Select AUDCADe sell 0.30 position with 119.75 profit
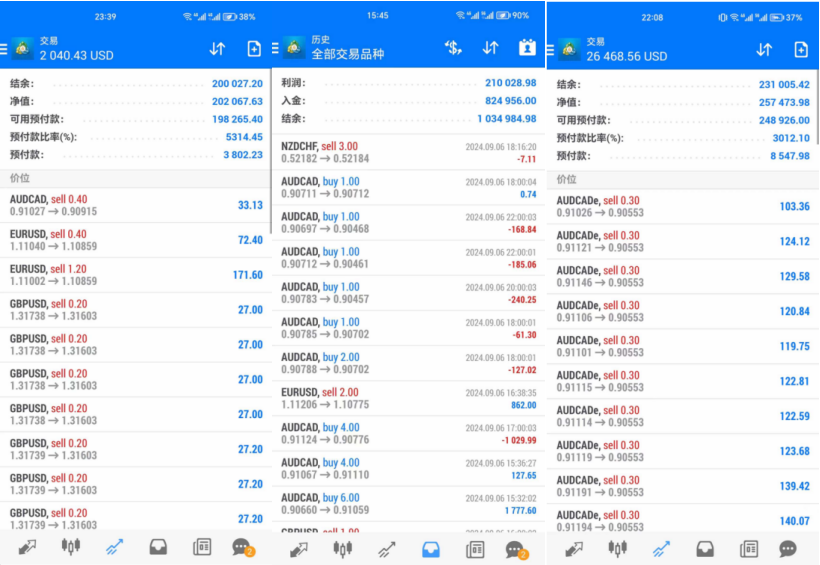This screenshot has height=565, width=820. 683,346
